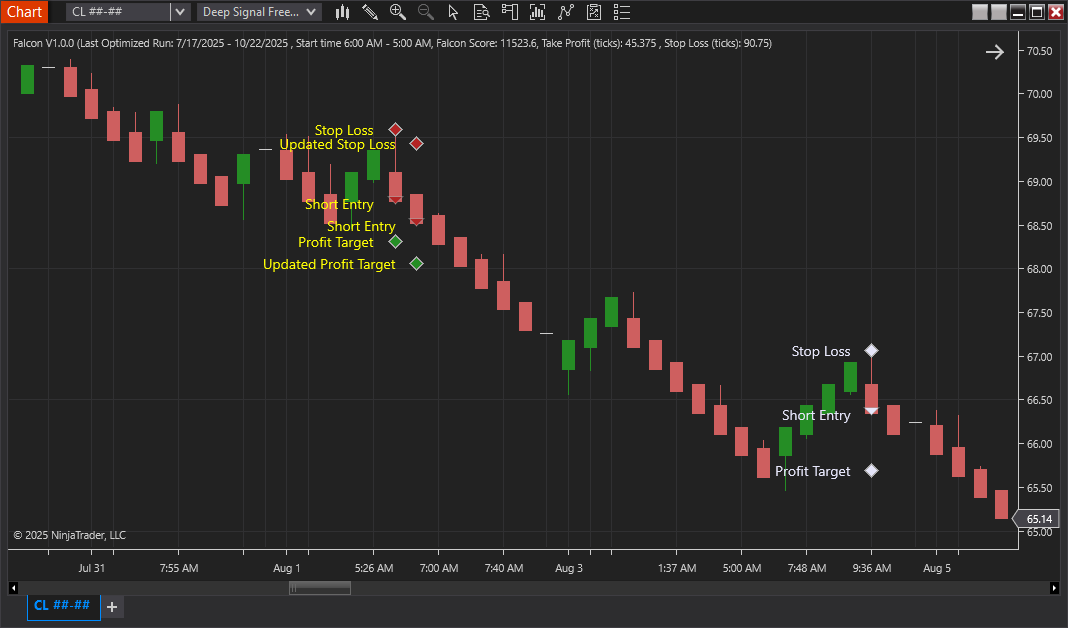
Task: Click the horizontal scrollbar thumb
Action: (320, 588)
